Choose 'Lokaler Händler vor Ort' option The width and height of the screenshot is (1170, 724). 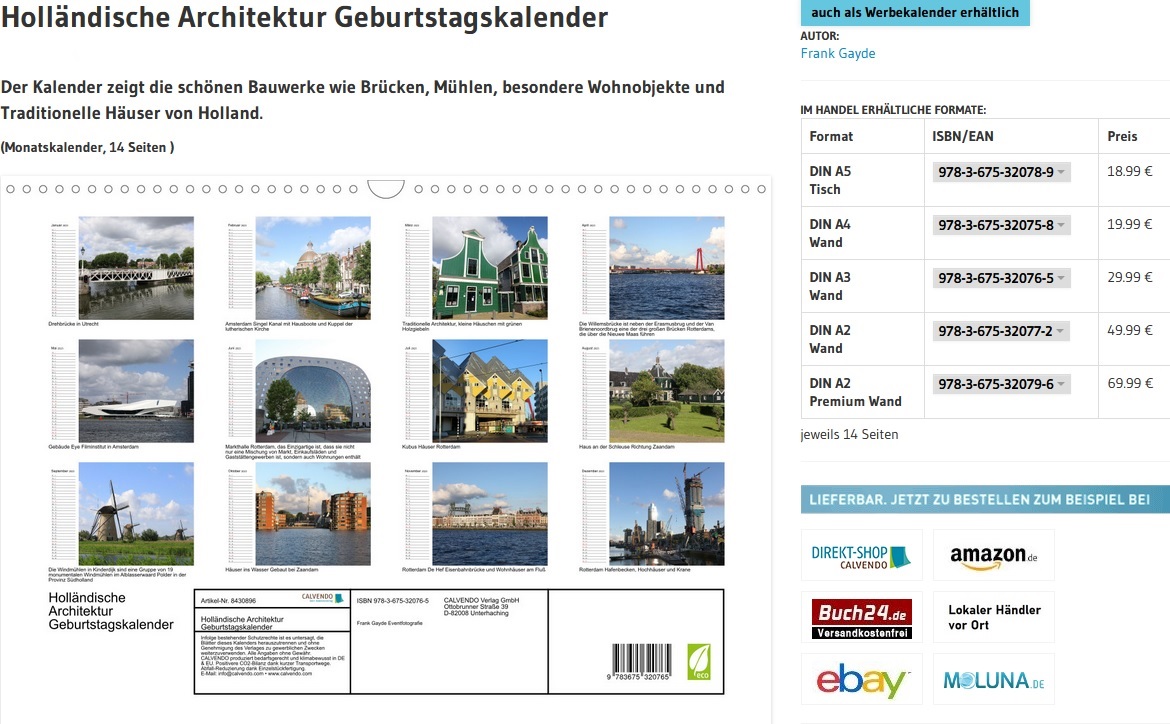993,617
